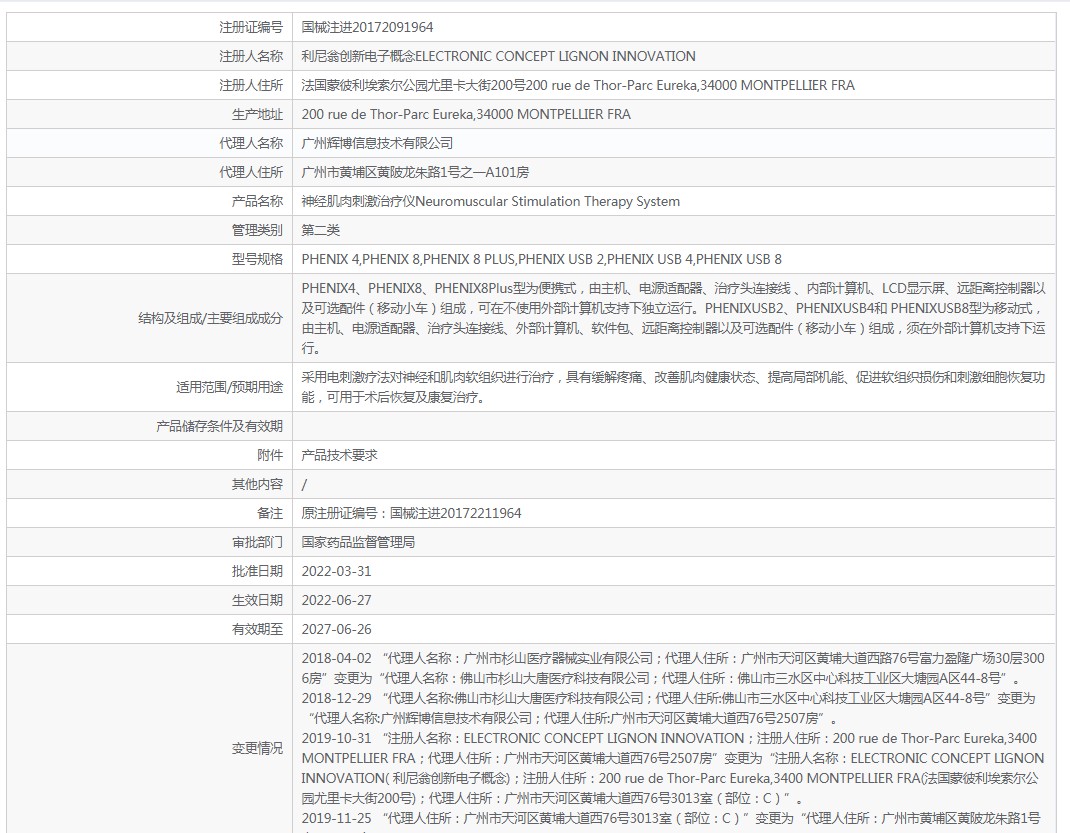Click the 注册证编号 label cell
1070x833 pixels.
(x=149, y=27)
